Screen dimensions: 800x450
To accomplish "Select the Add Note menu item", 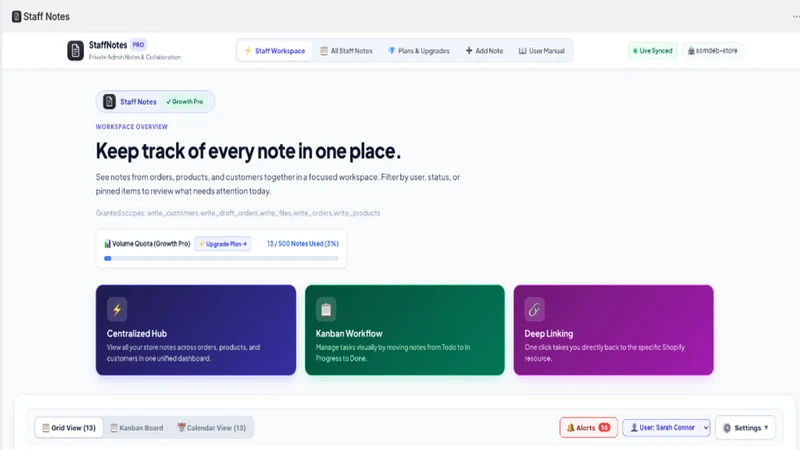I will click(x=484, y=51).
